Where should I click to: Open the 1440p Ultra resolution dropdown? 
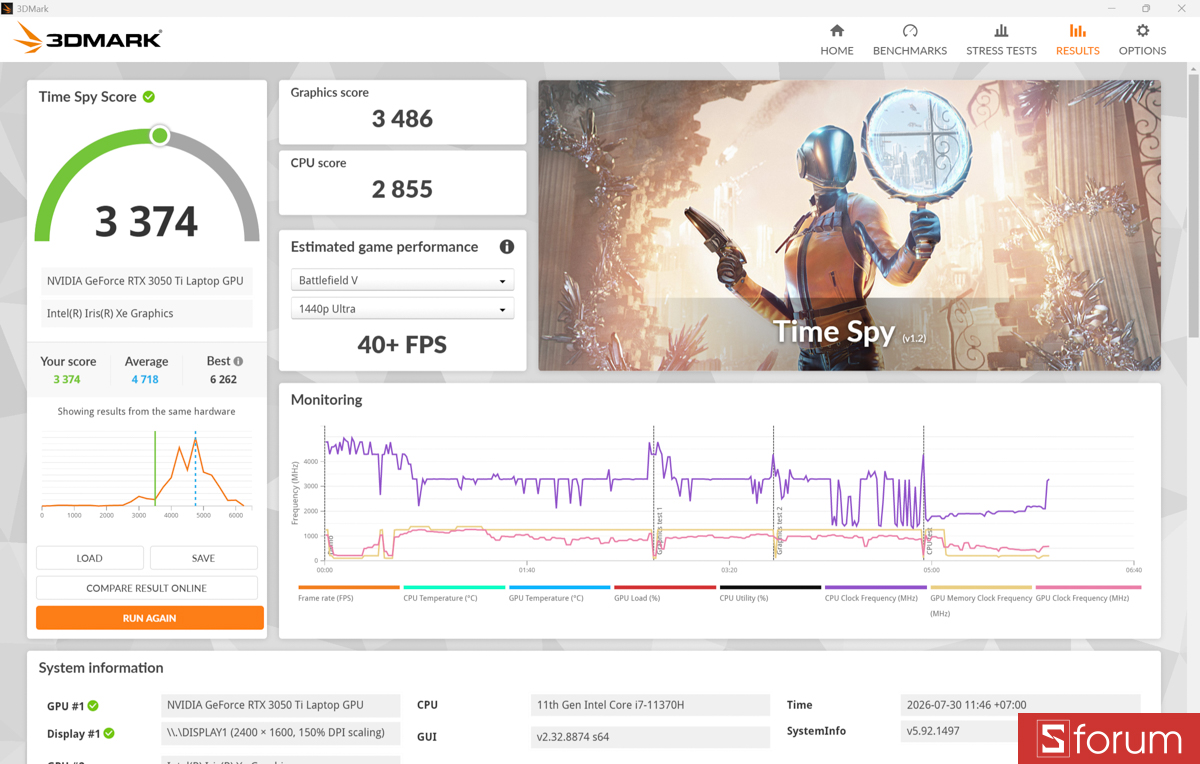(402, 309)
